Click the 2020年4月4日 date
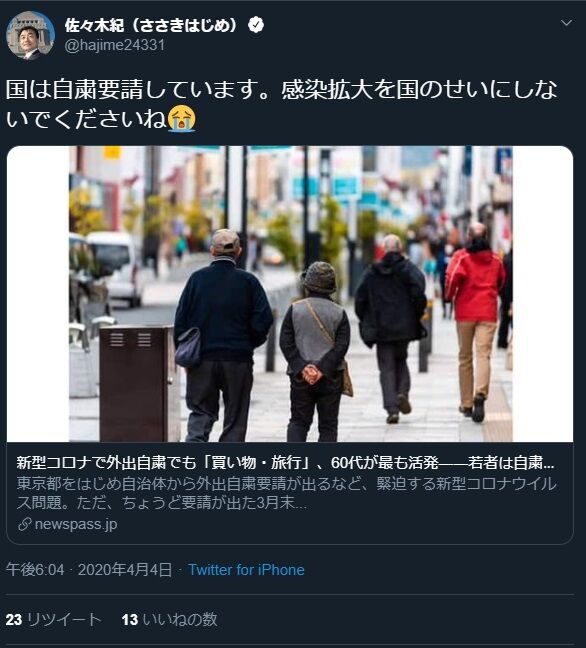 click(x=125, y=570)
